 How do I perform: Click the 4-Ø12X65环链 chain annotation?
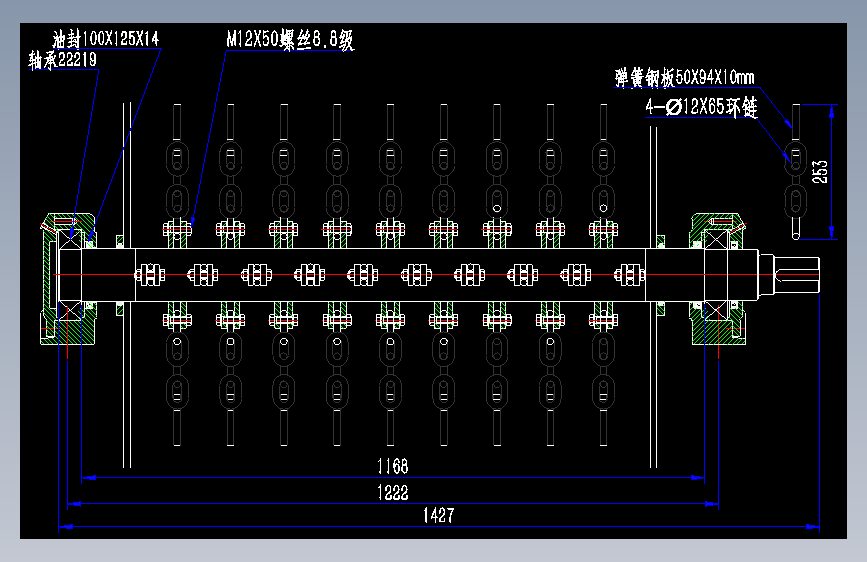701,107
